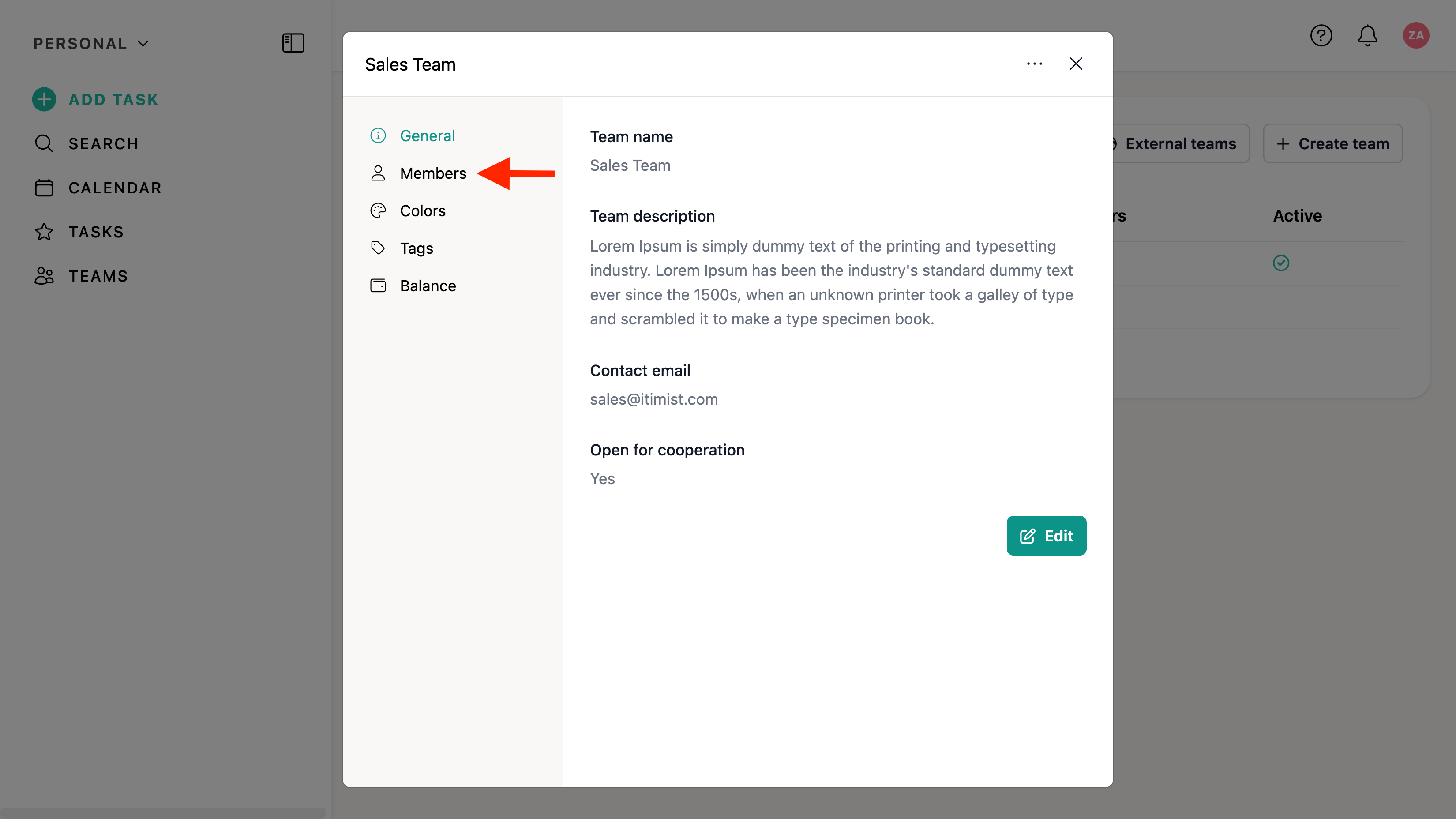The width and height of the screenshot is (1456, 819).
Task: Expand the Personal workspace dropdown
Action: (x=90, y=44)
